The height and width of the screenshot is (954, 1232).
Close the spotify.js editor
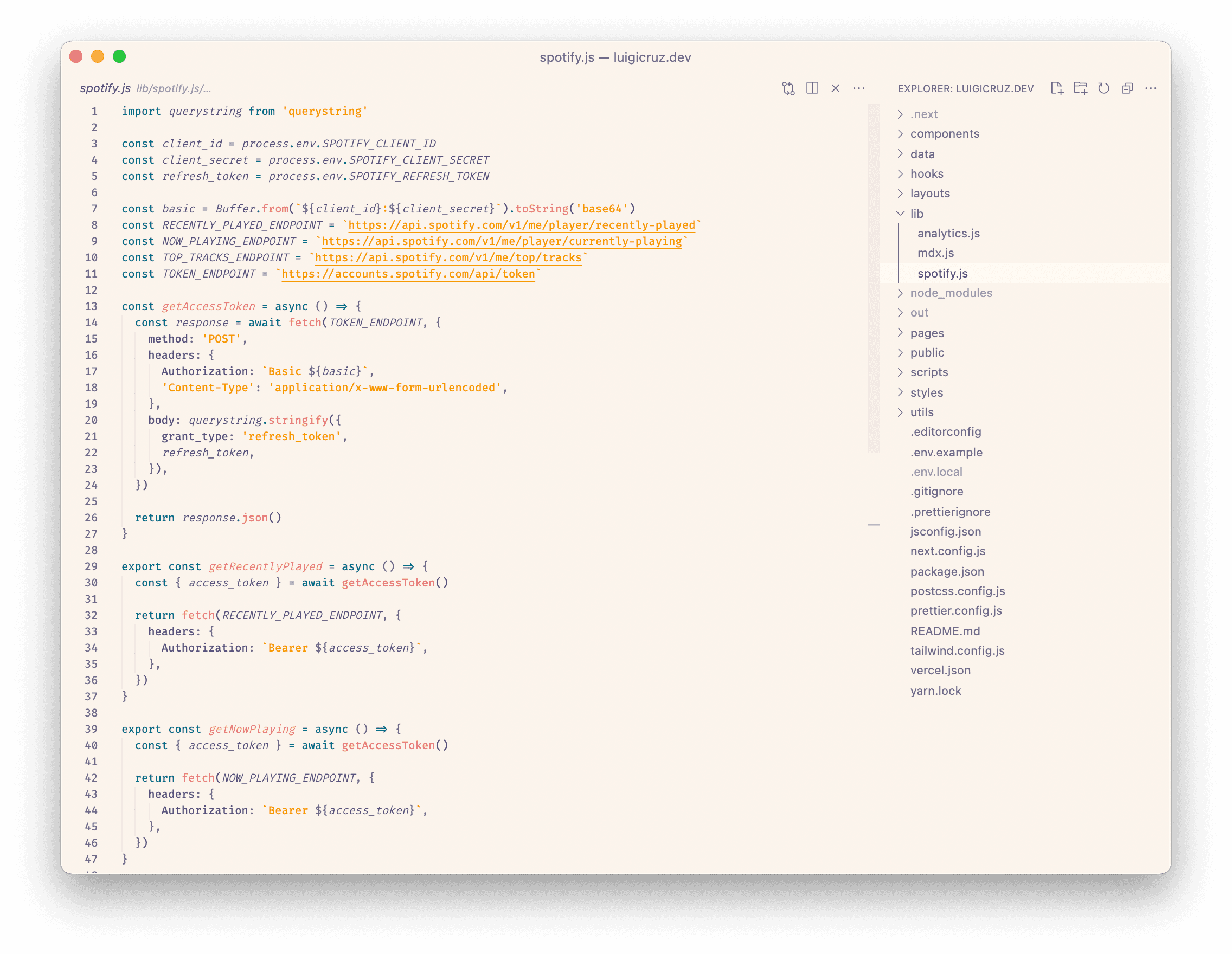(836, 88)
